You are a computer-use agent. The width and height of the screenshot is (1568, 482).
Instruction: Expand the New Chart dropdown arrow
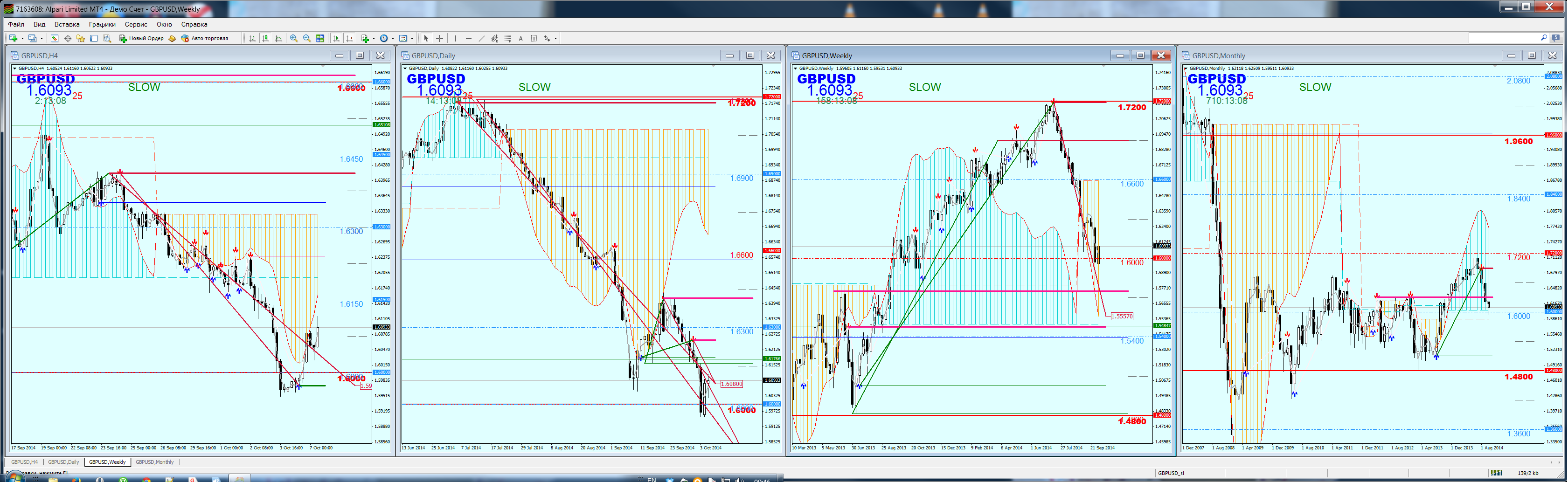22,38
